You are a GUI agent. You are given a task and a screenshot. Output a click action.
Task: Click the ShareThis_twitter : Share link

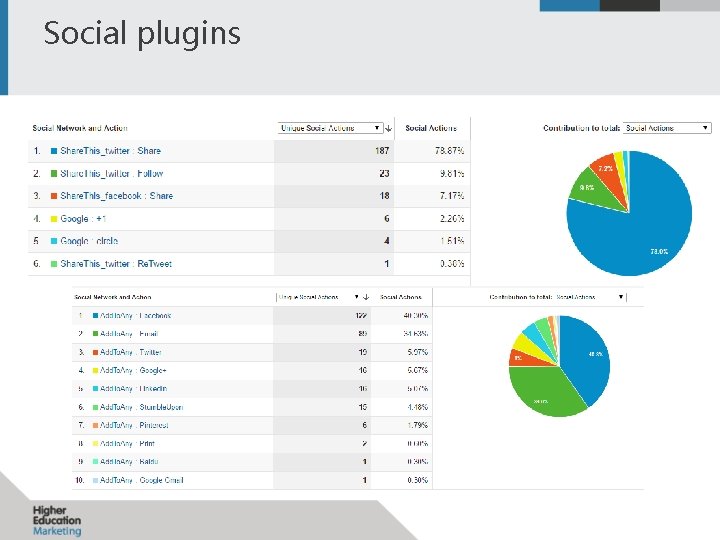click(111, 151)
